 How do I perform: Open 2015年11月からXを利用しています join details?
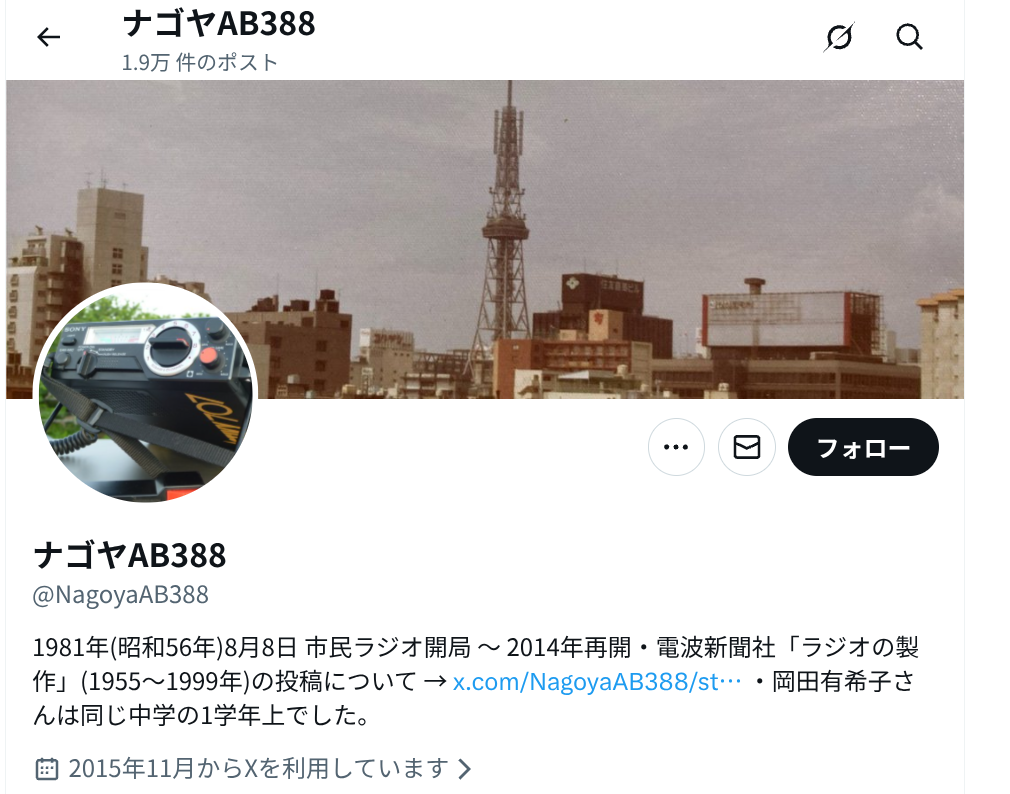[x=258, y=768]
